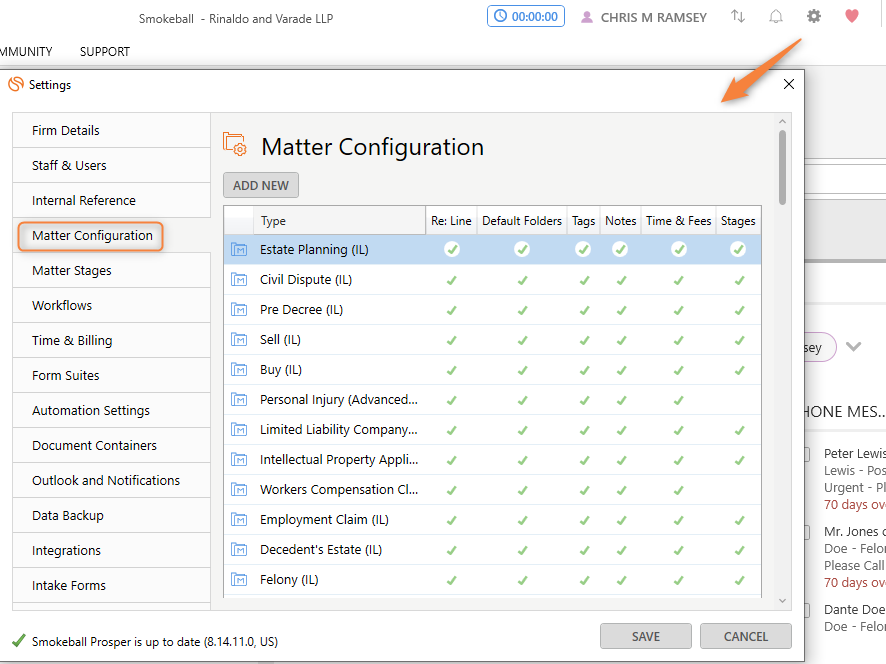Open settings with the gear icon
Viewport: 886px width, 664px height.
pos(814,16)
